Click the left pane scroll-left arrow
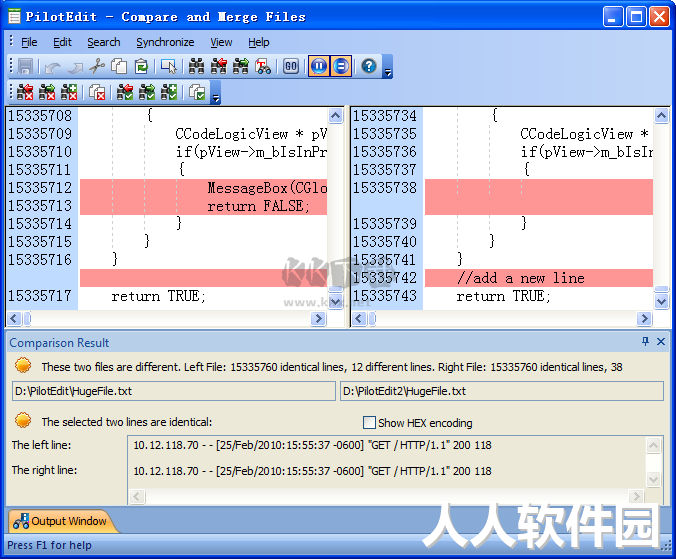676x559 pixels. point(13,319)
